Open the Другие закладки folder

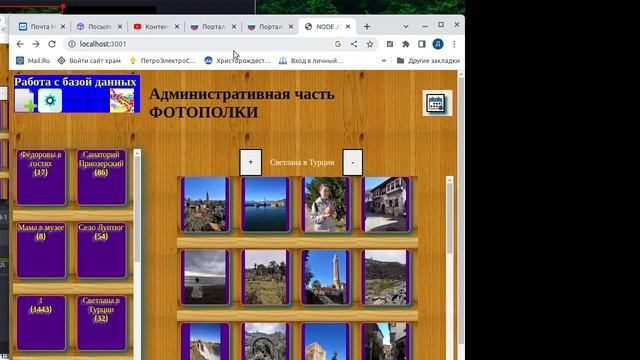(x=428, y=60)
